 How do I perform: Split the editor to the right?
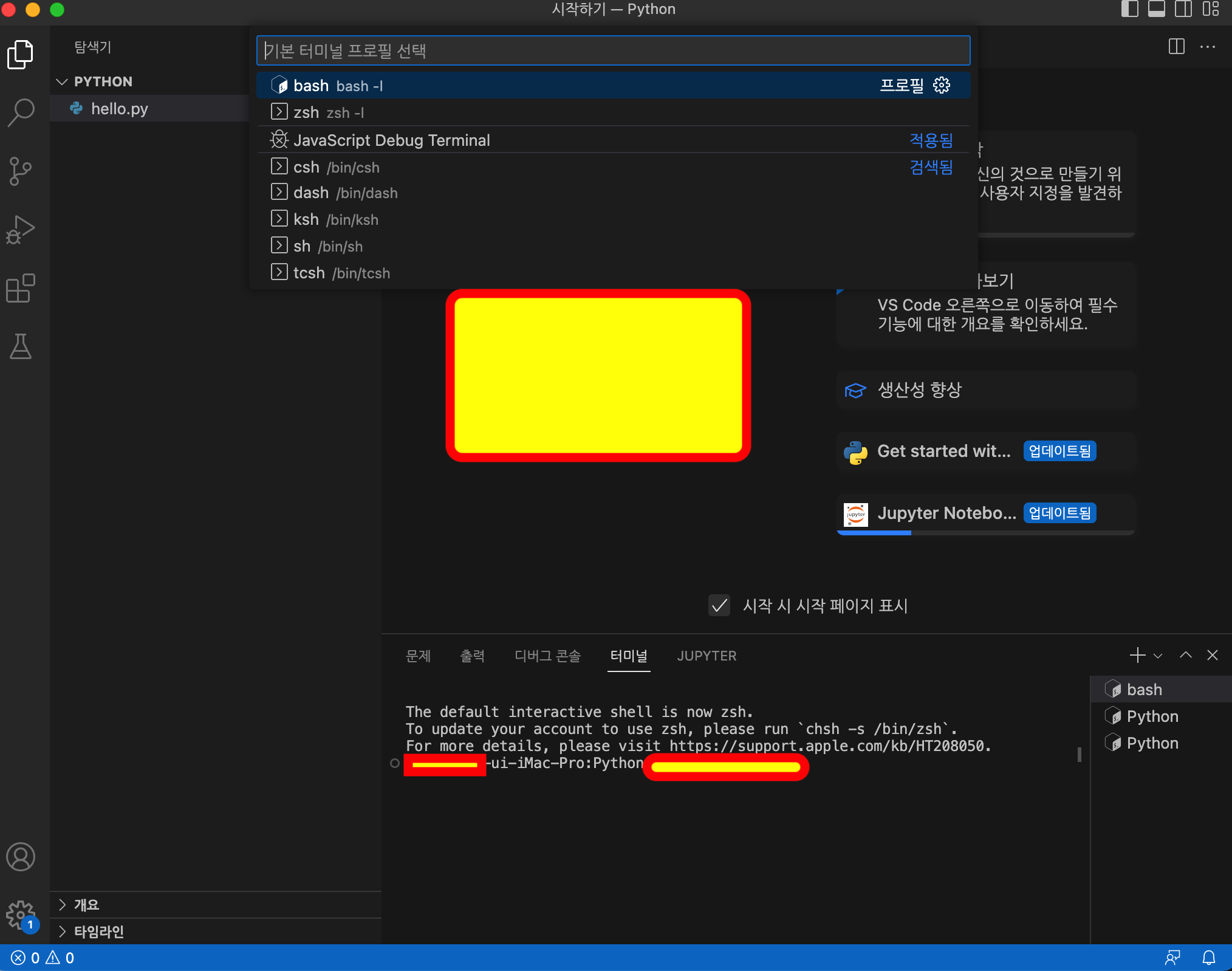click(x=1177, y=47)
